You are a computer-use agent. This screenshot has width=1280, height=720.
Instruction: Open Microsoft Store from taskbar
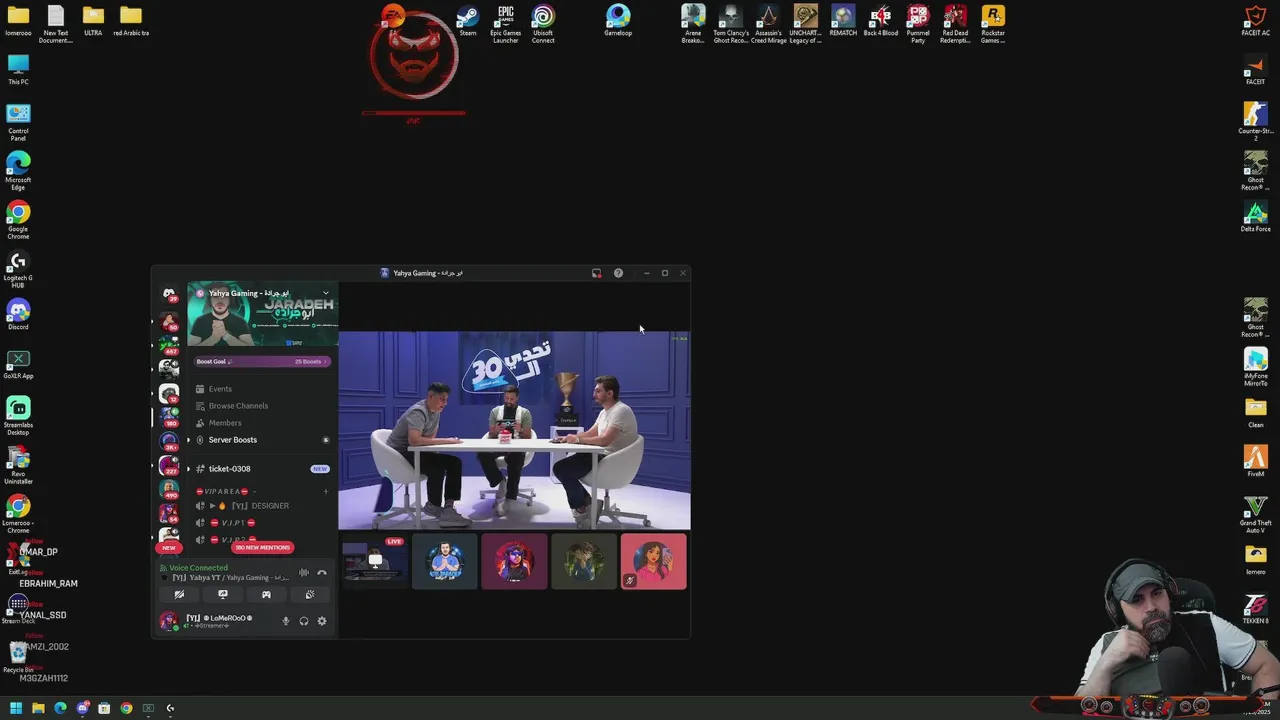(104, 708)
